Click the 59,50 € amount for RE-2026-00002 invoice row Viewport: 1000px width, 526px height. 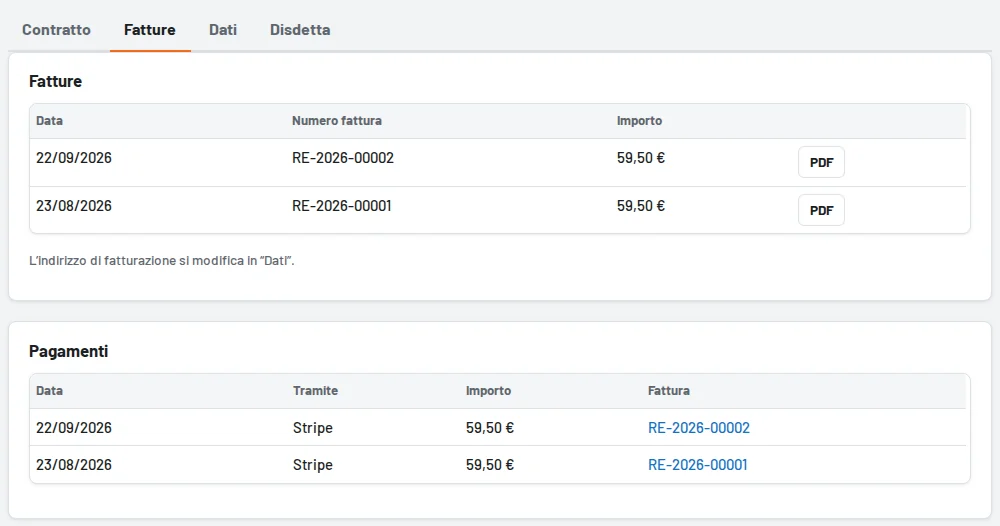[x=641, y=158]
